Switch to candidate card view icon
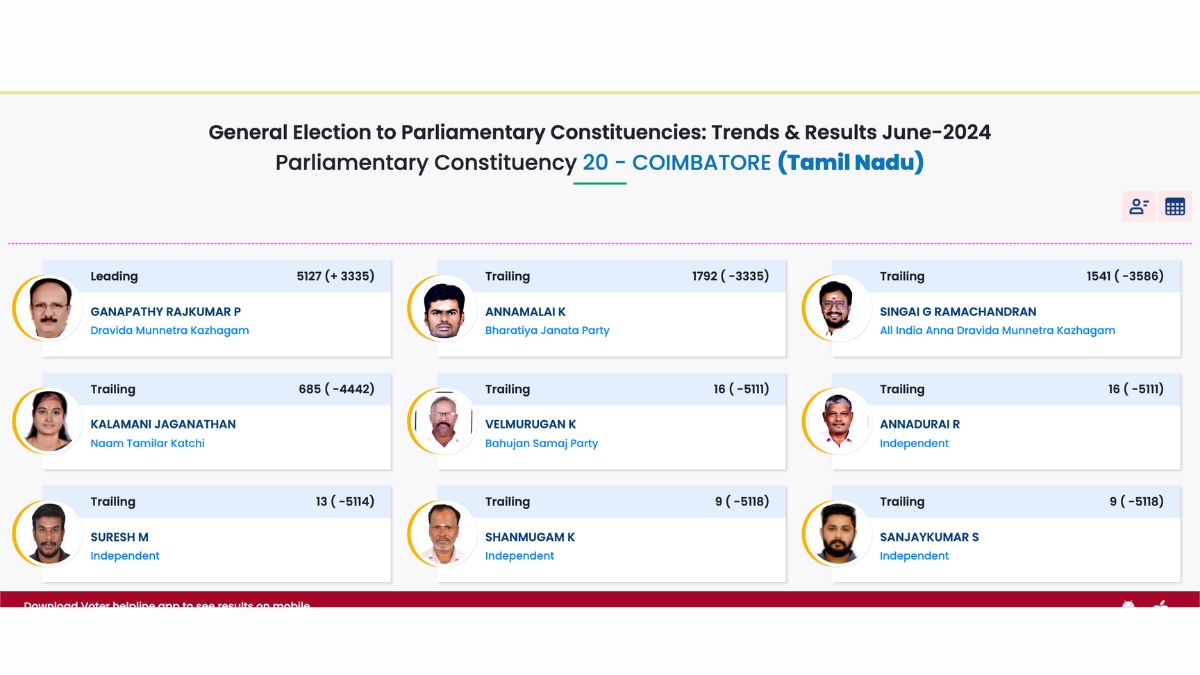This screenshot has height=675, width=1200. [x=1138, y=207]
